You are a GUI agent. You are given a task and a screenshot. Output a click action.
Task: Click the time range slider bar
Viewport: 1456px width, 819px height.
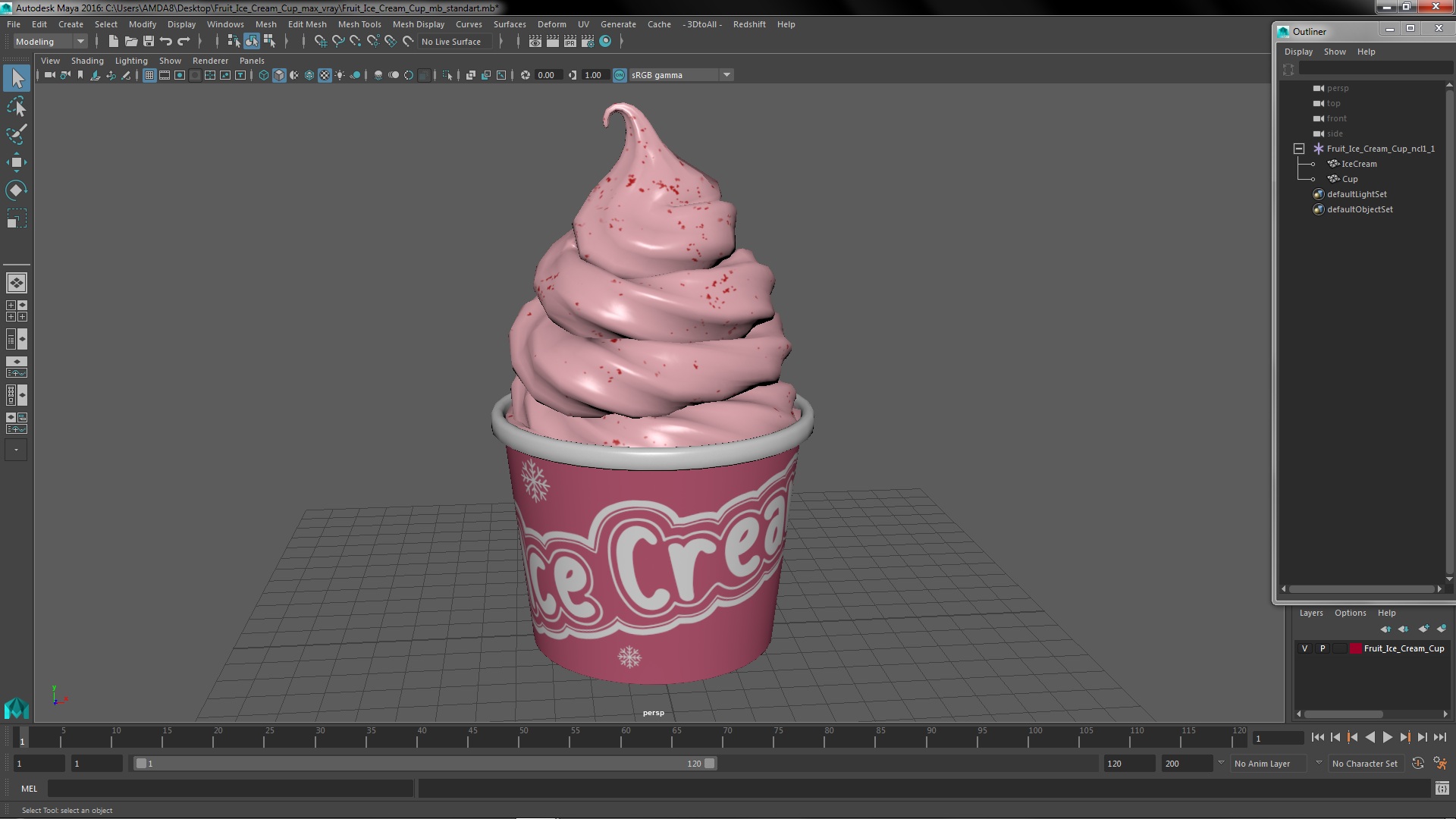pyautogui.click(x=425, y=764)
